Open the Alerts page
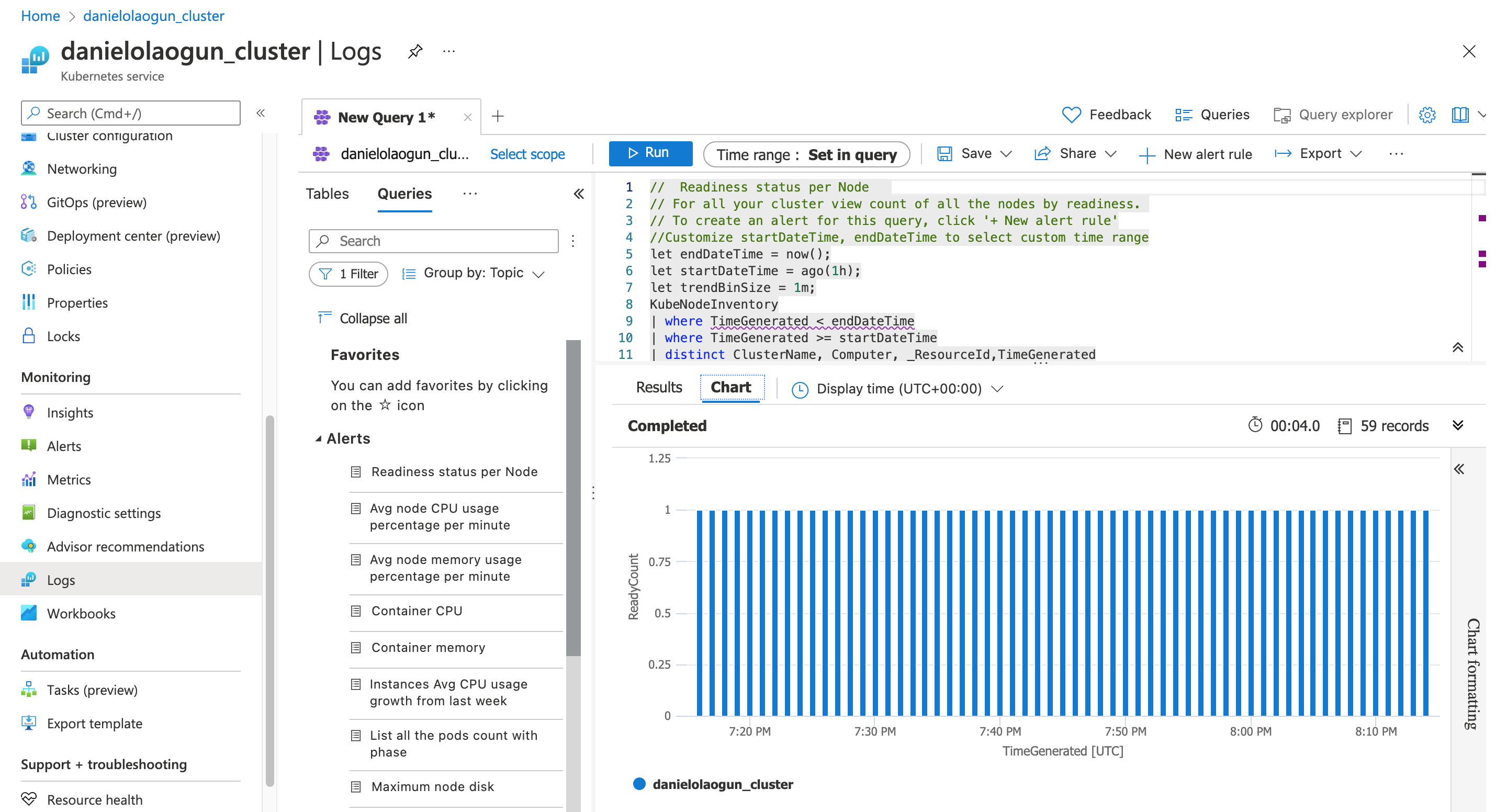This screenshot has width=1507, height=812. tap(64, 446)
